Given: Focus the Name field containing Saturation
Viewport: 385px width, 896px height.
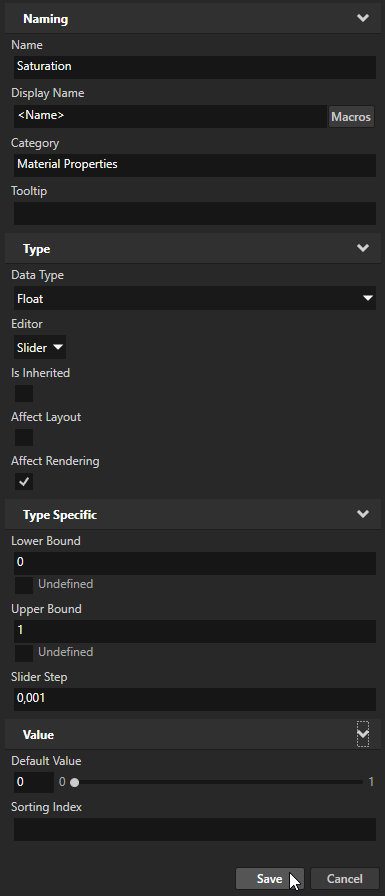Looking at the screenshot, I should [195, 67].
